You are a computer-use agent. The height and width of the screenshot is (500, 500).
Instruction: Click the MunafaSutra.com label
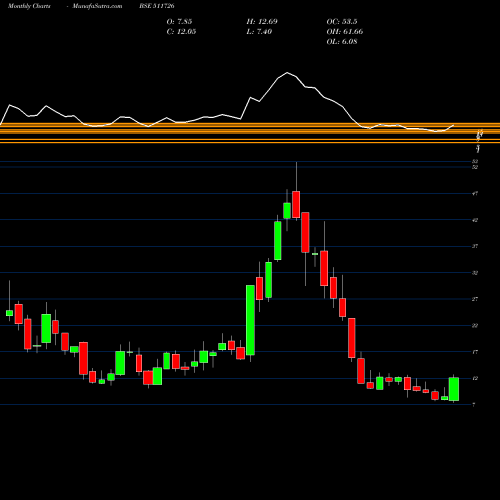(97, 6)
